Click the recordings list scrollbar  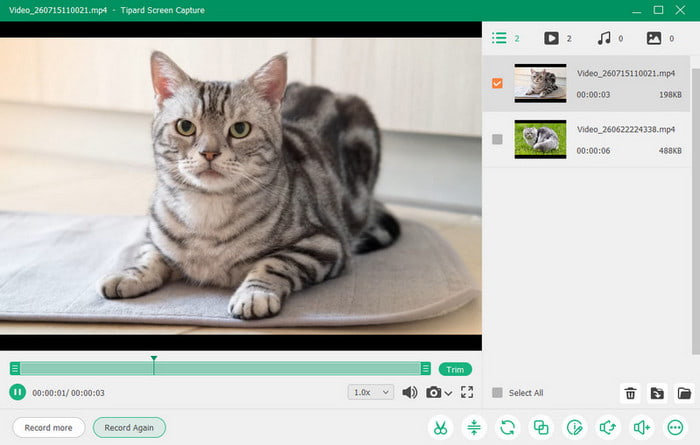click(696, 210)
